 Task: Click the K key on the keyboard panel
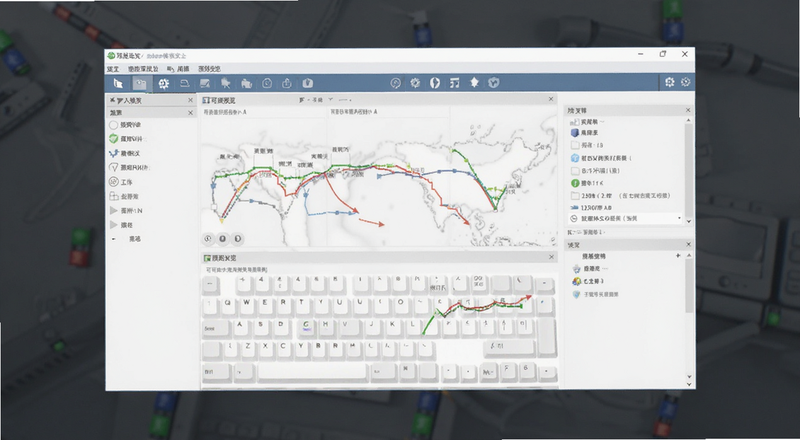(392, 327)
